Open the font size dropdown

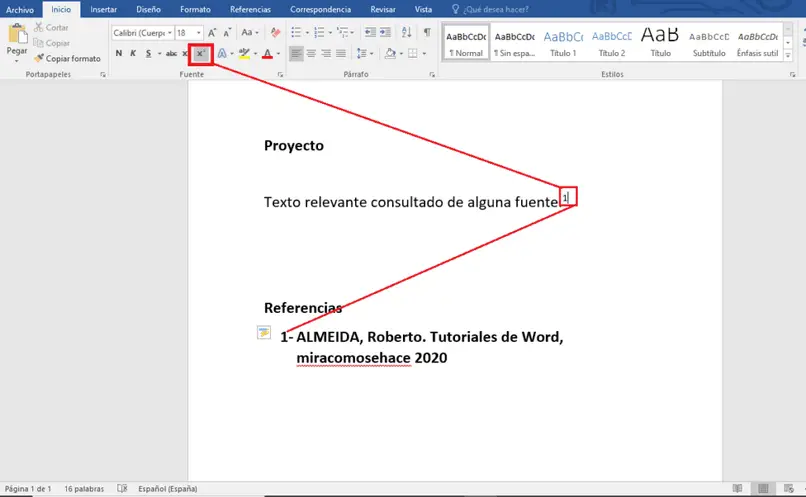tap(199, 33)
